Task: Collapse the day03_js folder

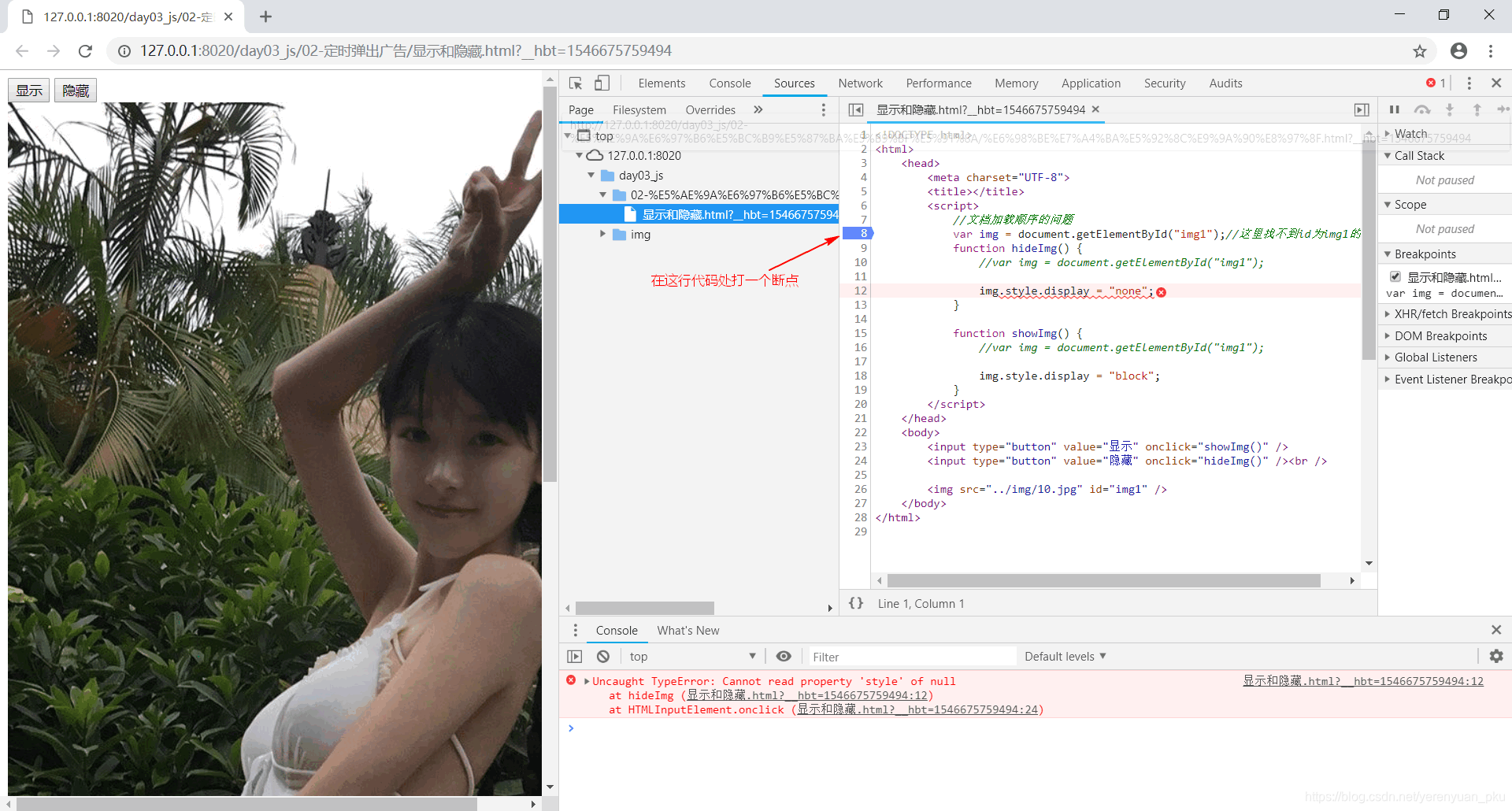Action: tap(591, 176)
